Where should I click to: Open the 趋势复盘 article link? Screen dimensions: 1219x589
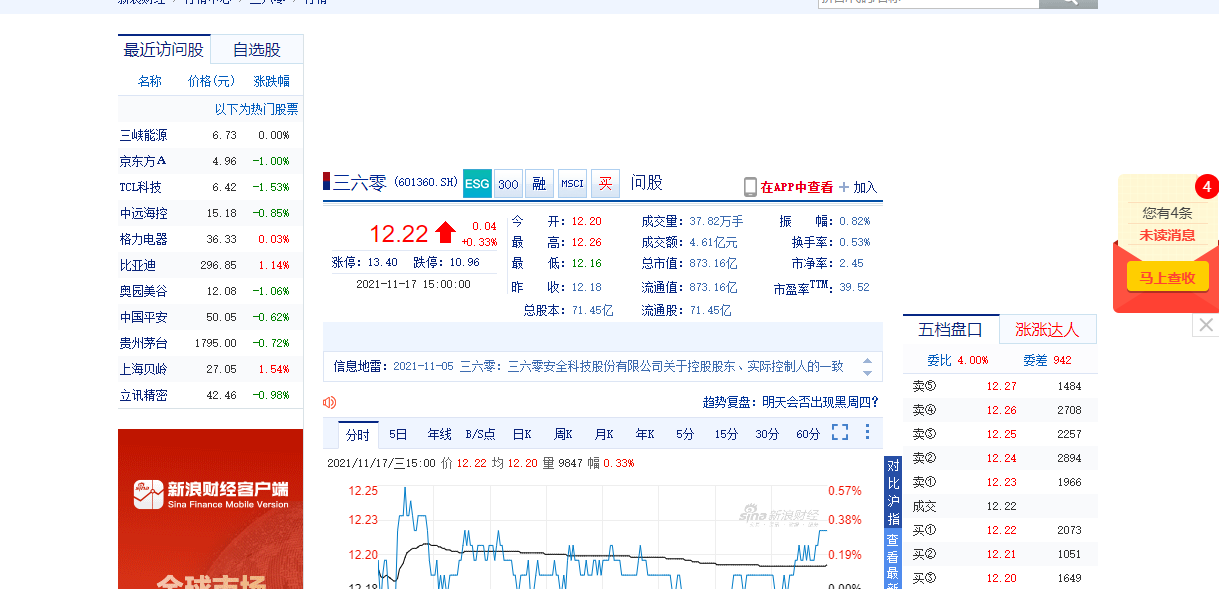(x=790, y=402)
